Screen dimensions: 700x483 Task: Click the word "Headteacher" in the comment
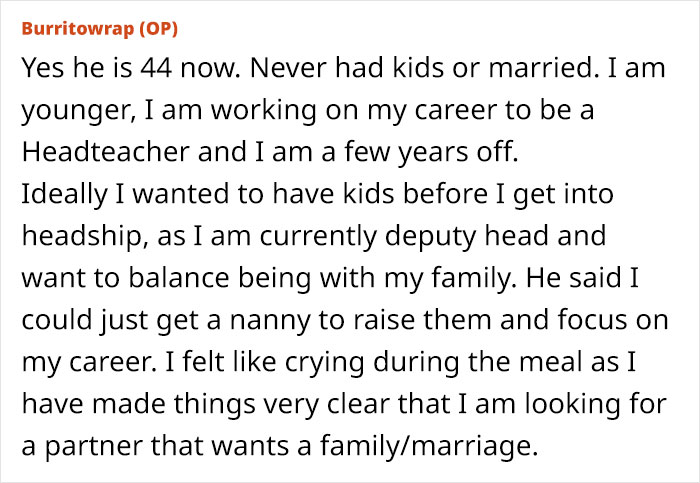point(106,151)
